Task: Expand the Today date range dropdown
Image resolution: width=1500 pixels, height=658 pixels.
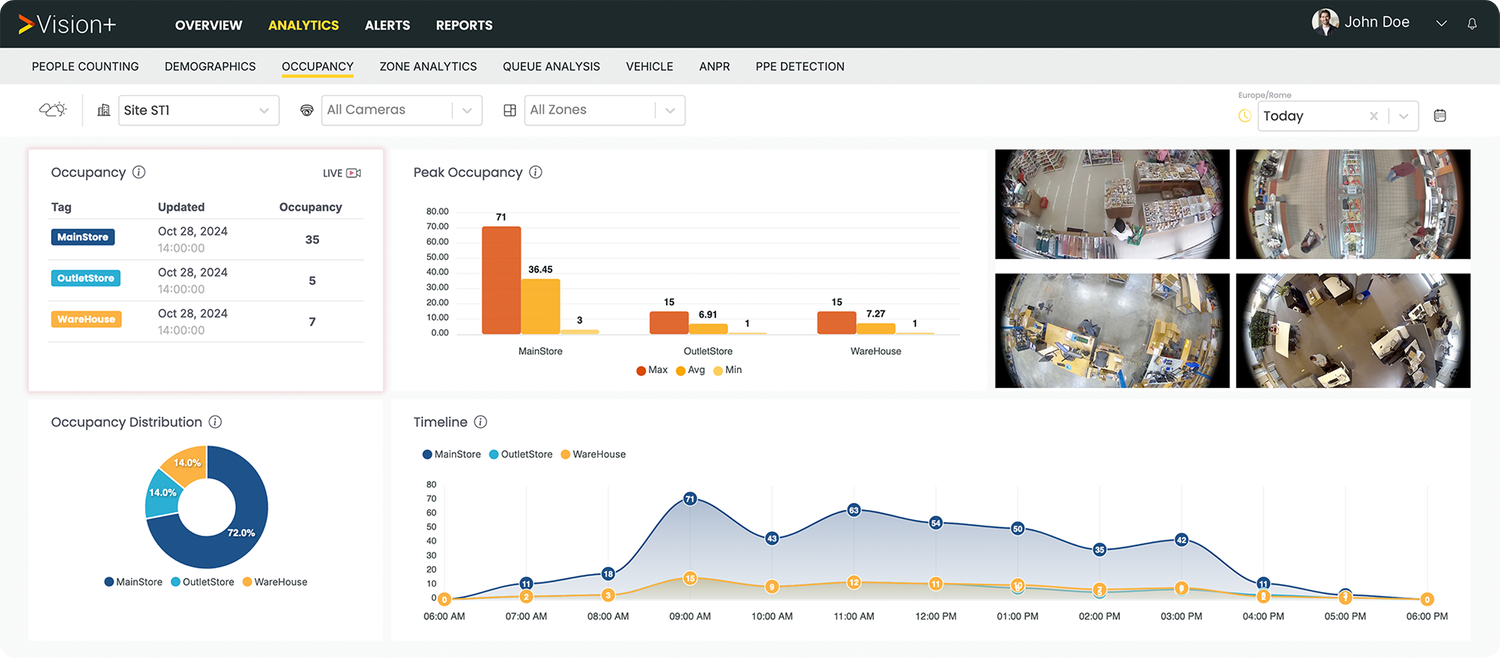Action: click(x=1402, y=116)
